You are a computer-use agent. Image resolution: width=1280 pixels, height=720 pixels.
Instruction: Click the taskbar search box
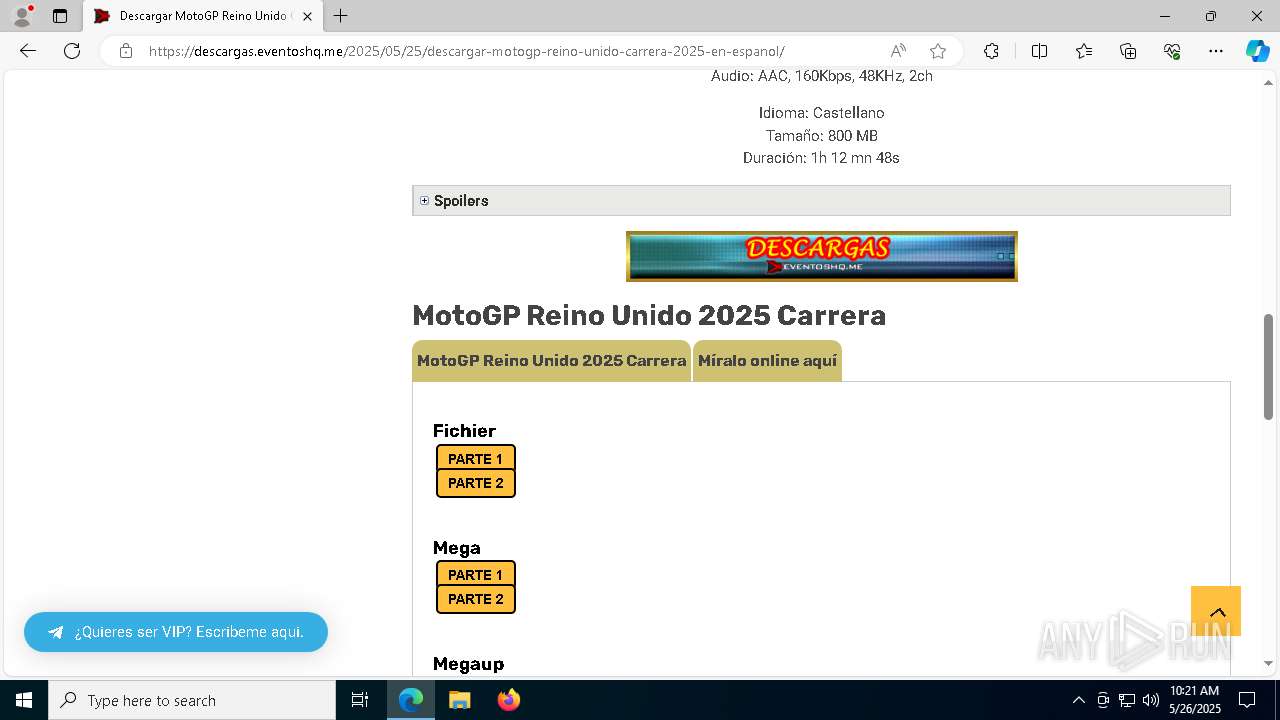192,700
